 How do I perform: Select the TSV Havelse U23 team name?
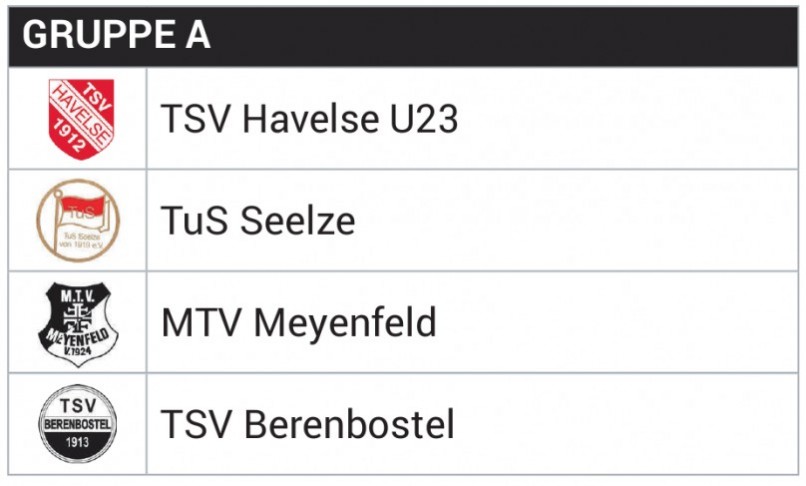[309, 118]
